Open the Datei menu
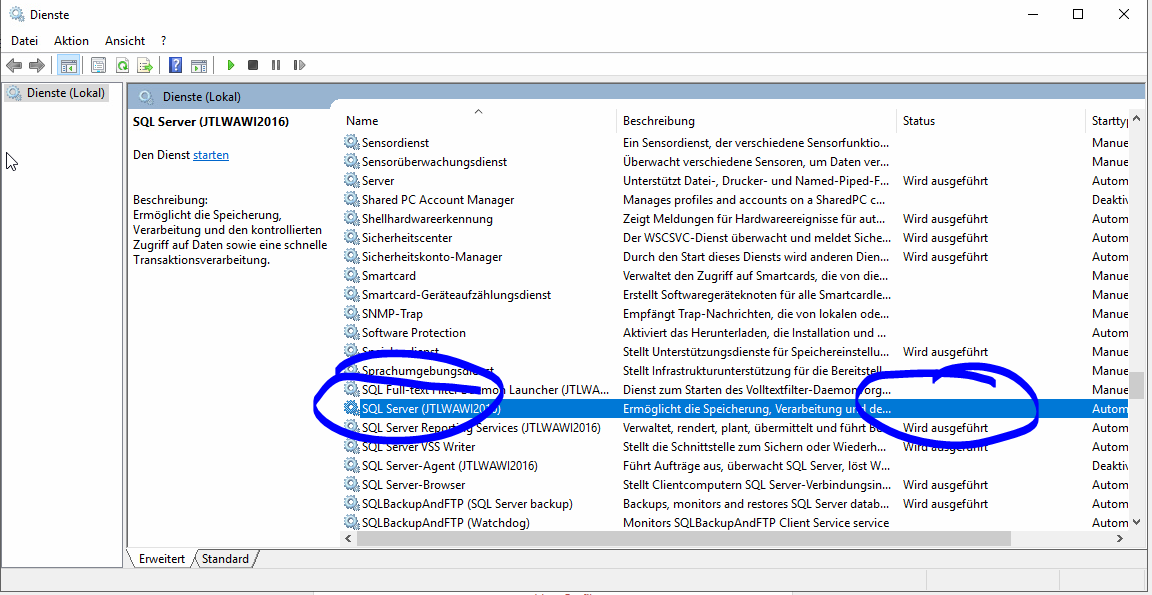Screen dimensions: 1152x595 pos(24,41)
